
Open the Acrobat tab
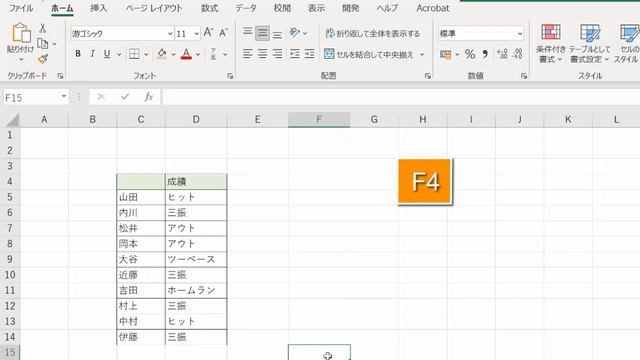point(433,8)
